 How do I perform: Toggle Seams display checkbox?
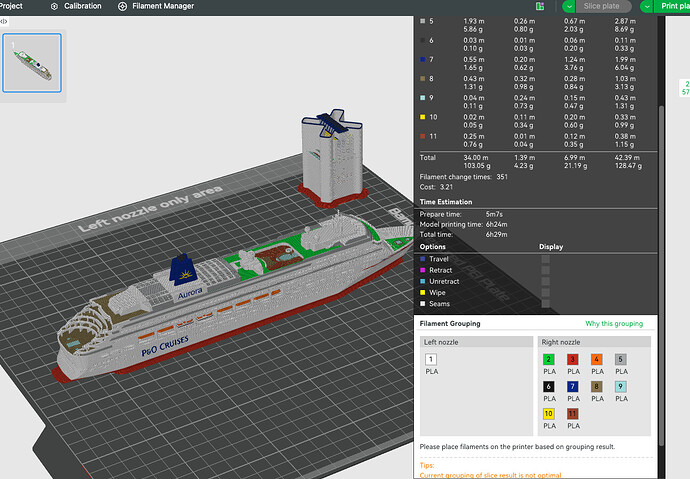click(x=546, y=303)
